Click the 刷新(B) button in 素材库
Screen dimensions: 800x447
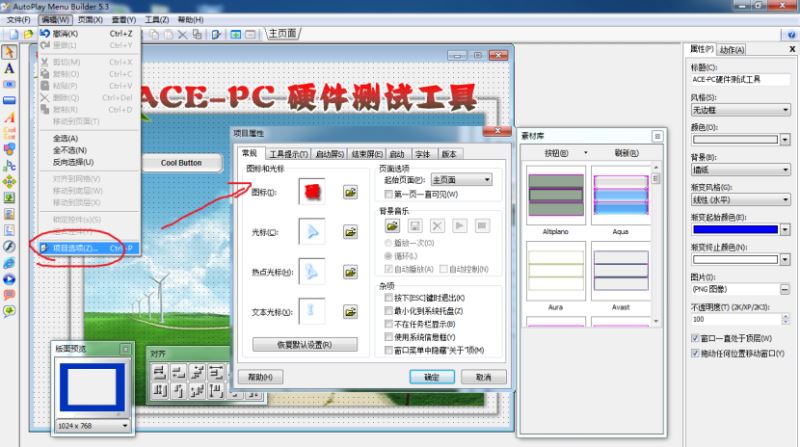[627, 153]
